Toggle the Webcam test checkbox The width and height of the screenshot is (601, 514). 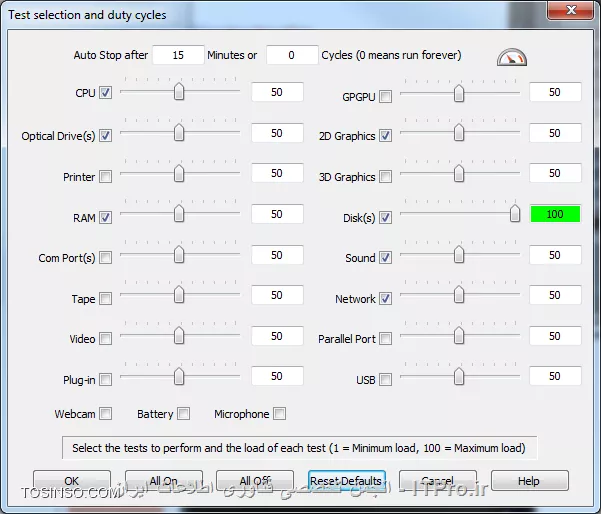(x=106, y=414)
